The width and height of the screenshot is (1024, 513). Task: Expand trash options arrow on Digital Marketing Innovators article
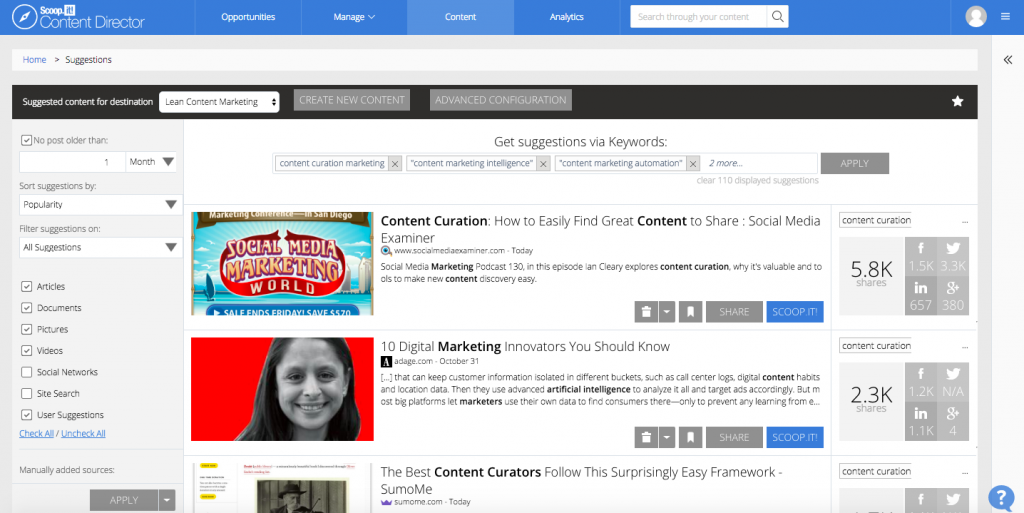click(x=666, y=437)
